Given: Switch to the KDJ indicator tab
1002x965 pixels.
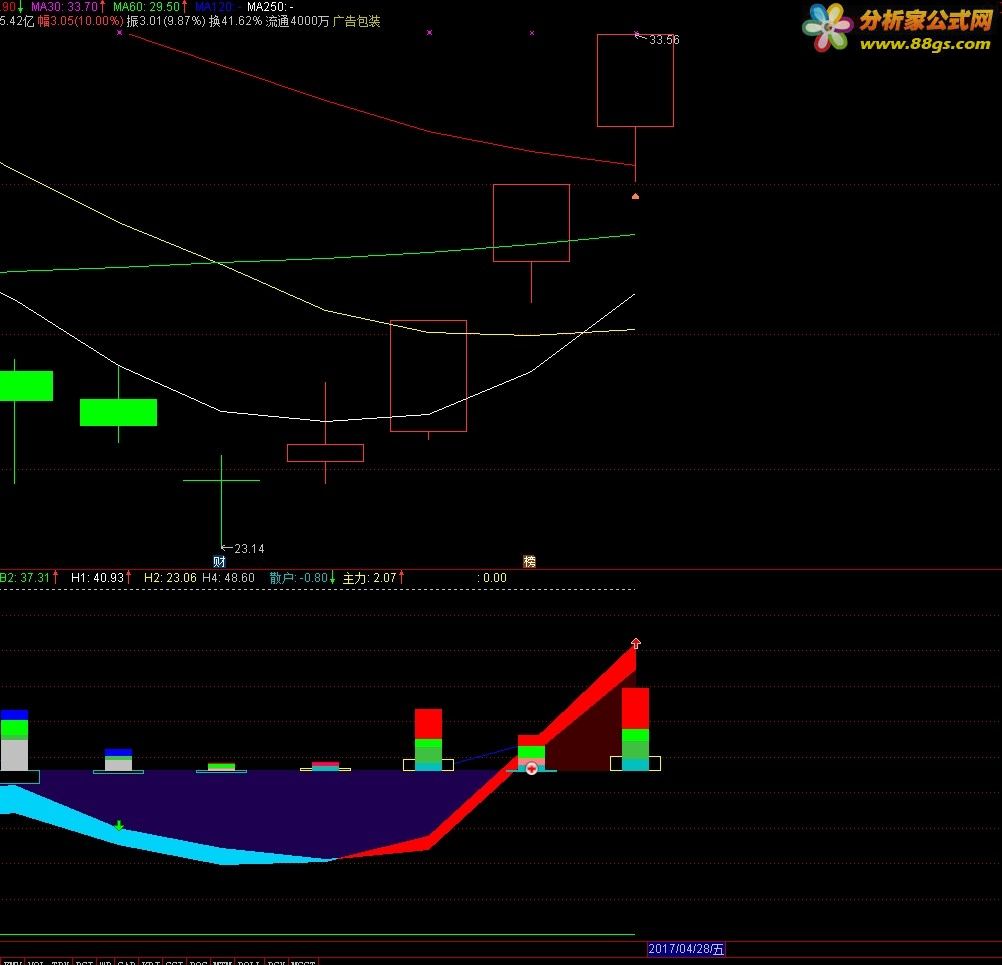Looking at the screenshot, I should tap(151, 962).
